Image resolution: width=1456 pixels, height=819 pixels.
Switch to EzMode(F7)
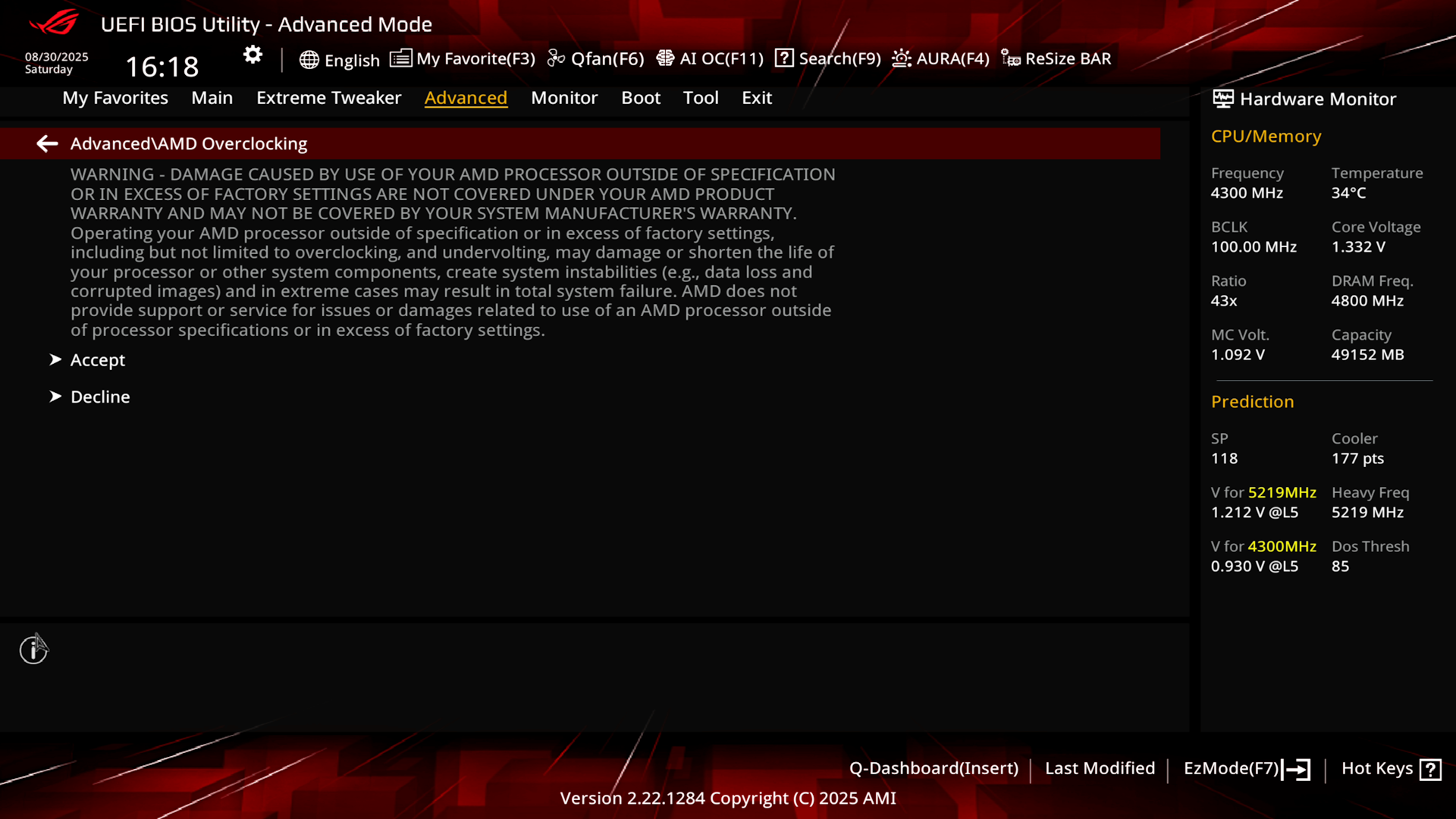coord(1247,769)
